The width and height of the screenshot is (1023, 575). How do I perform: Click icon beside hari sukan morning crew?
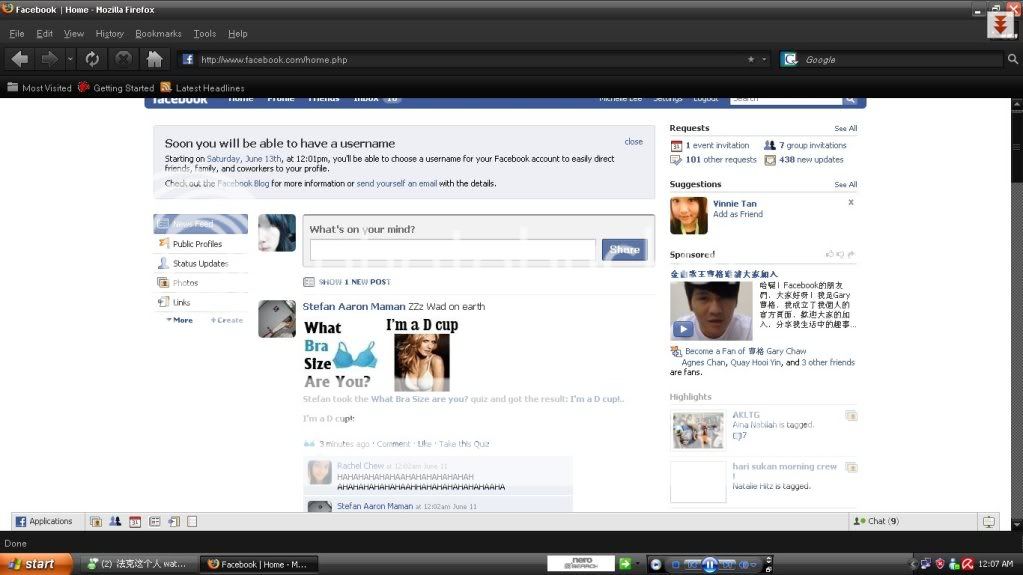coord(851,467)
